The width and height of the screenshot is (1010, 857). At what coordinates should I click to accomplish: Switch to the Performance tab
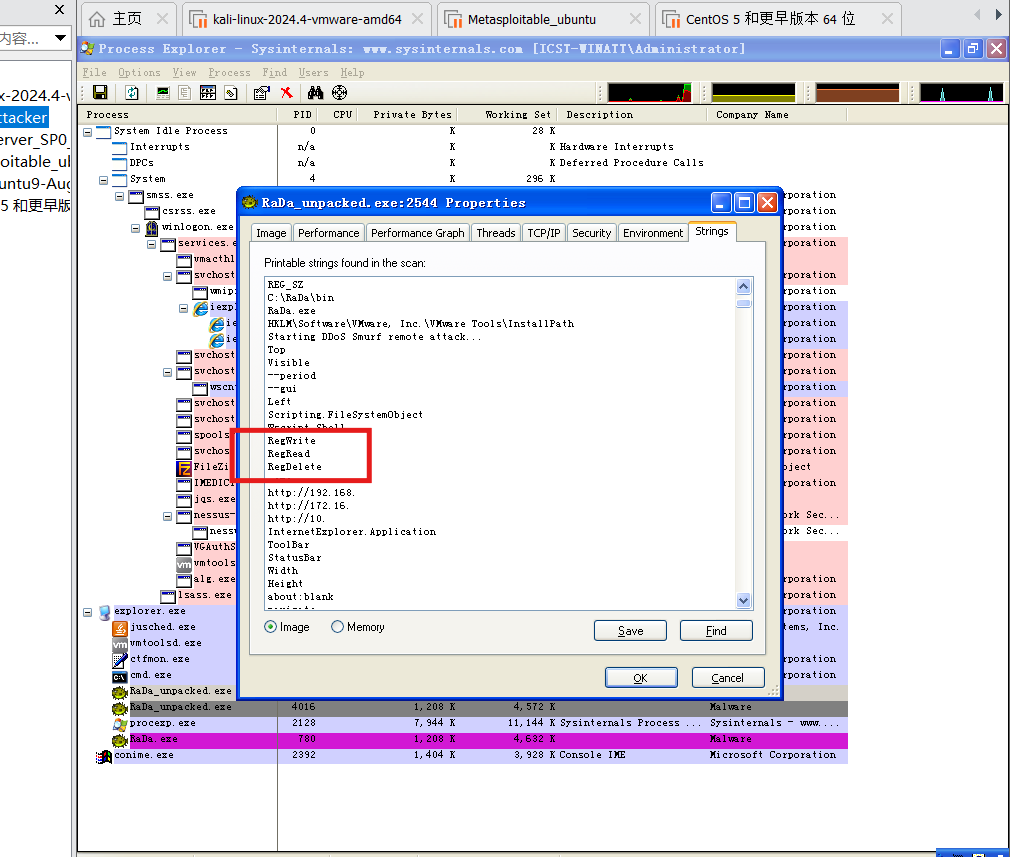coord(329,233)
